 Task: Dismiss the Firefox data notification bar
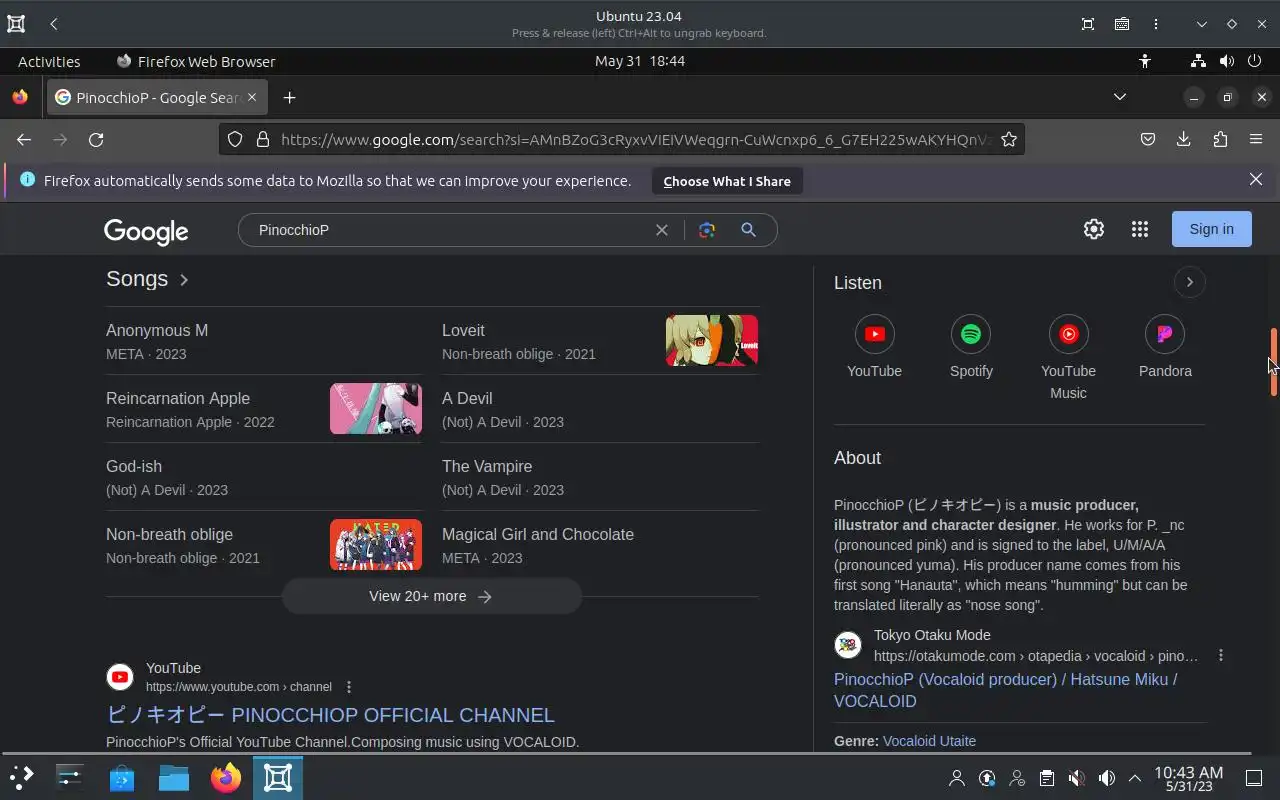coord(1256,180)
